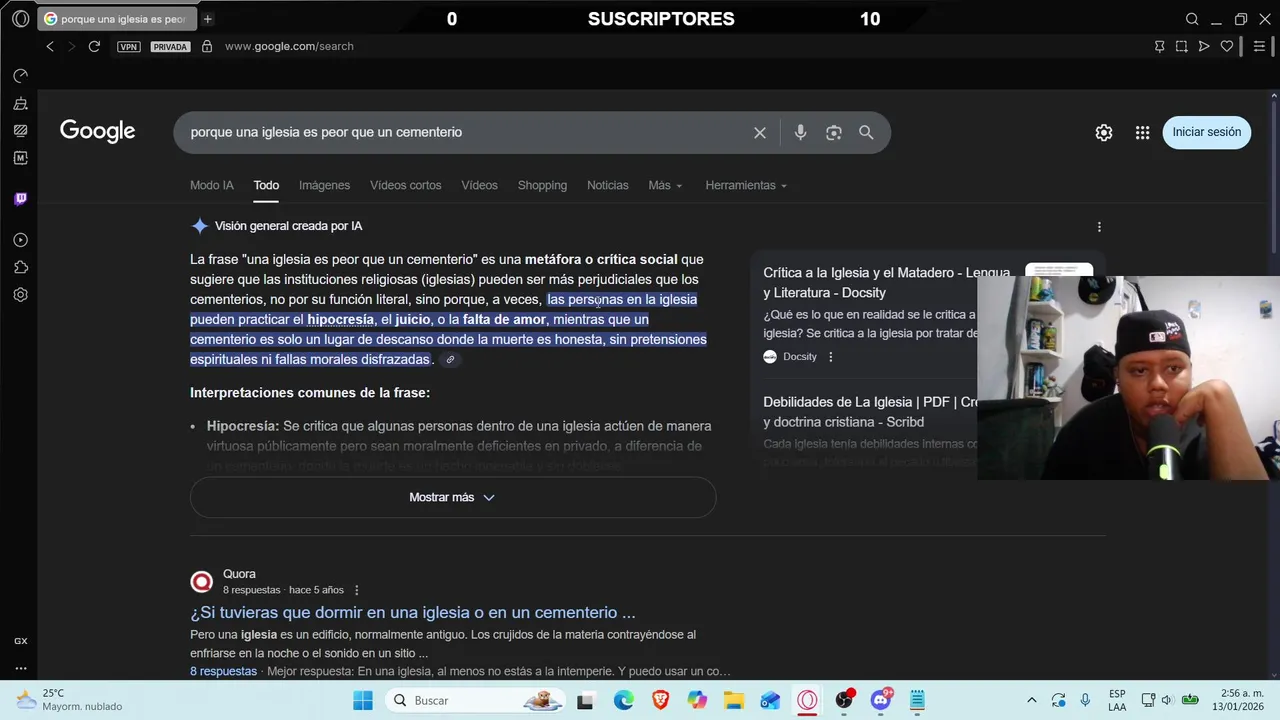1280x720 pixels.
Task: Open extensions puzzle icon in sidebar
Action: pos(20,267)
